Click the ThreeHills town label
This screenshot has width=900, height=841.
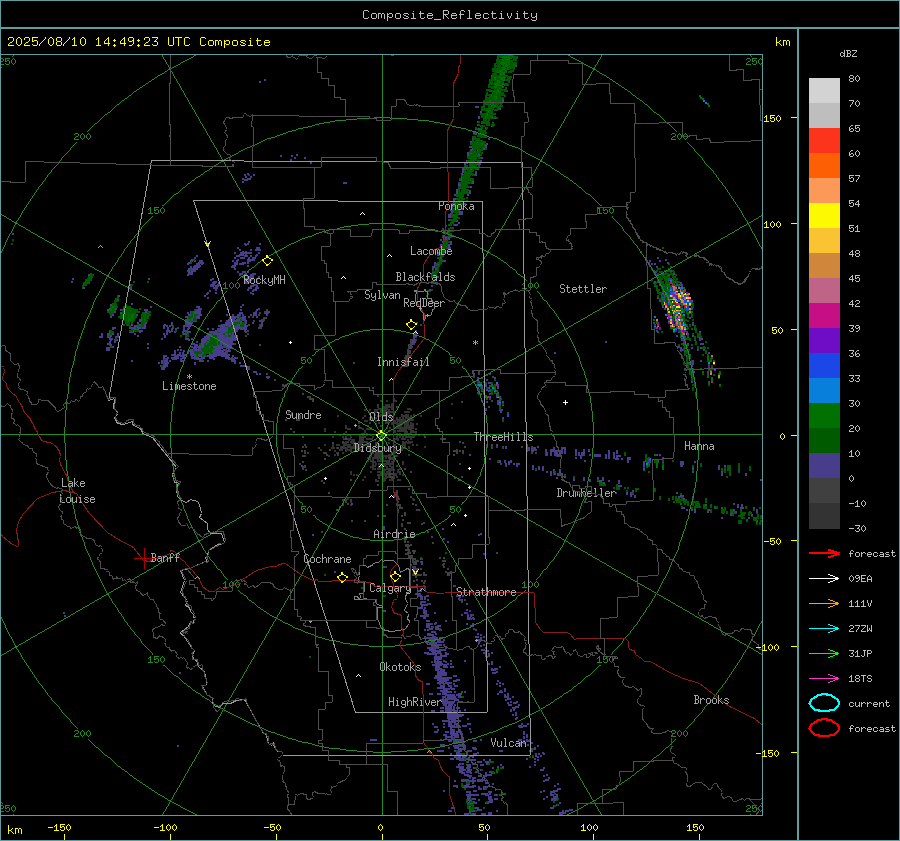point(503,437)
